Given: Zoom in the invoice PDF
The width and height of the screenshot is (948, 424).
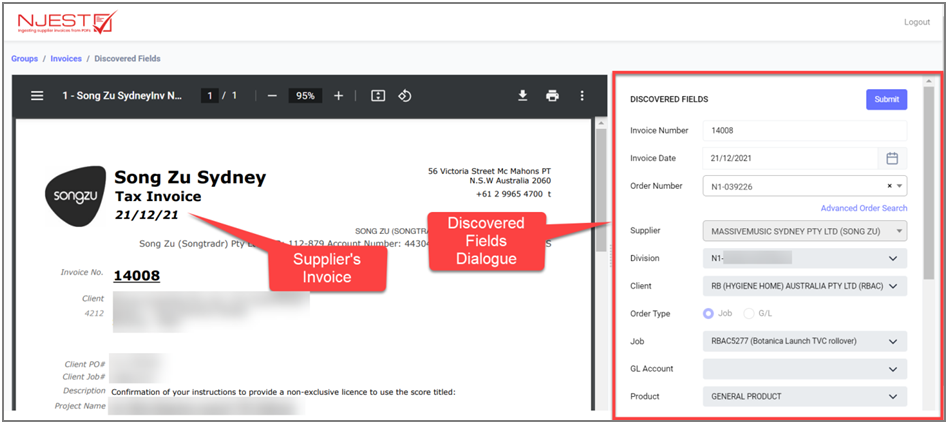Looking at the screenshot, I should 339,96.
